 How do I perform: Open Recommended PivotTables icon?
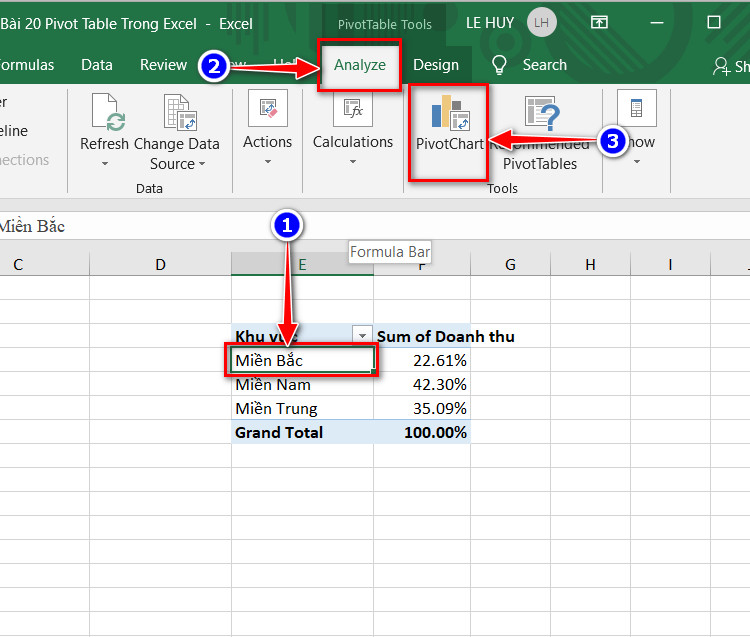(x=542, y=113)
